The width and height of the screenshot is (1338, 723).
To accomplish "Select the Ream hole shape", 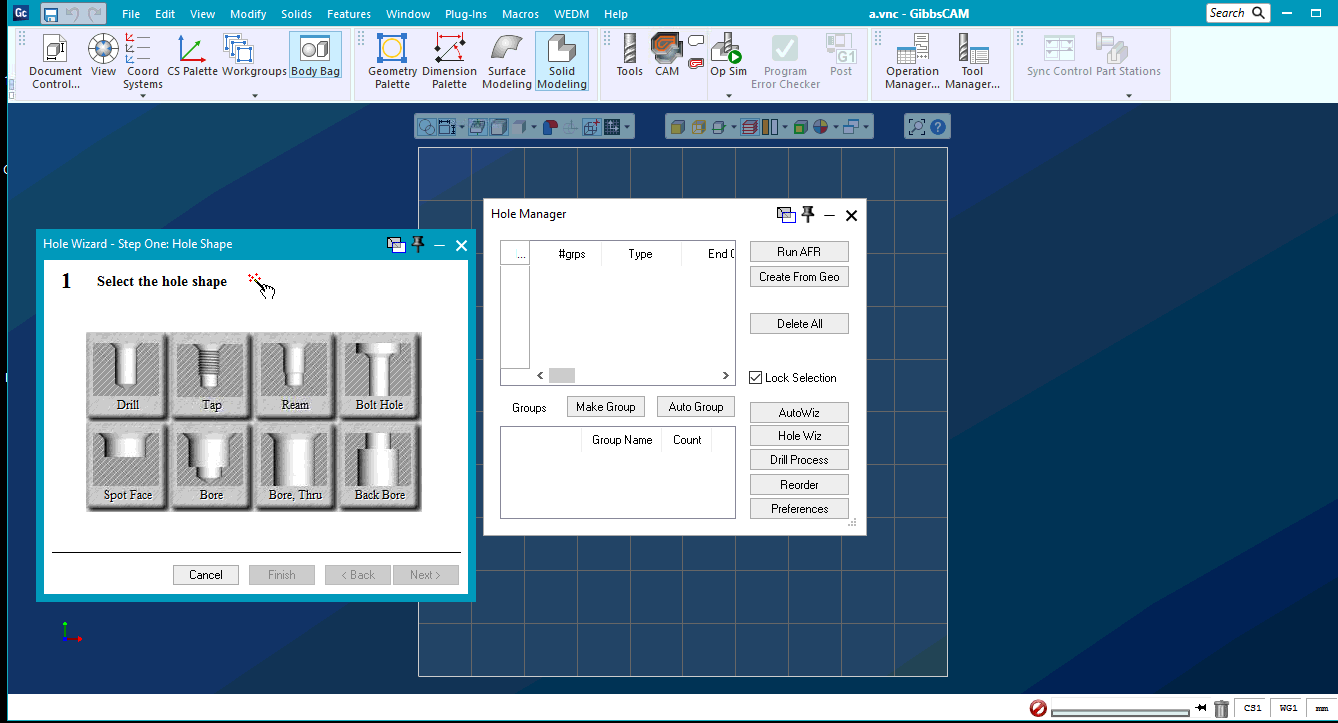I will point(296,376).
